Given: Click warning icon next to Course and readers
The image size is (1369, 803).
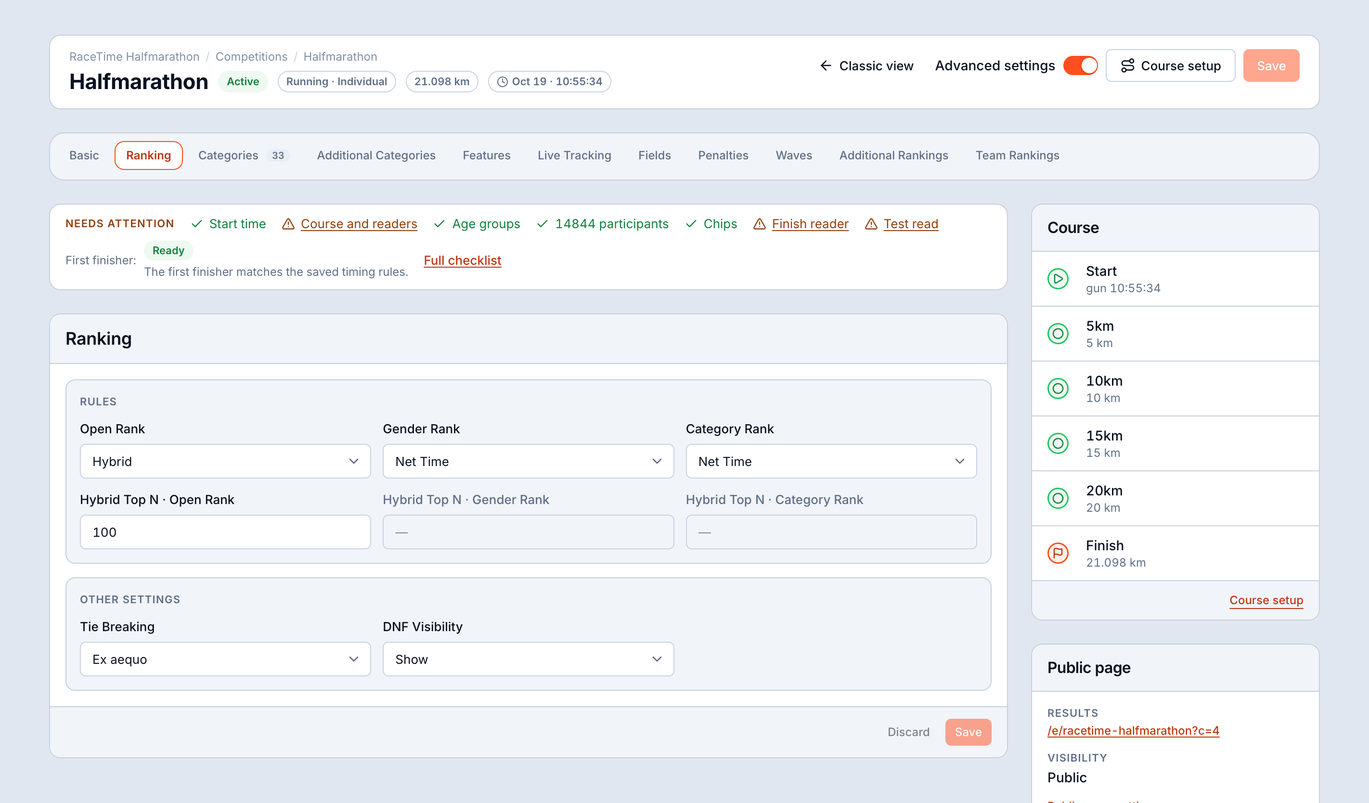Looking at the screenshot, I should (x=288, y=224).
